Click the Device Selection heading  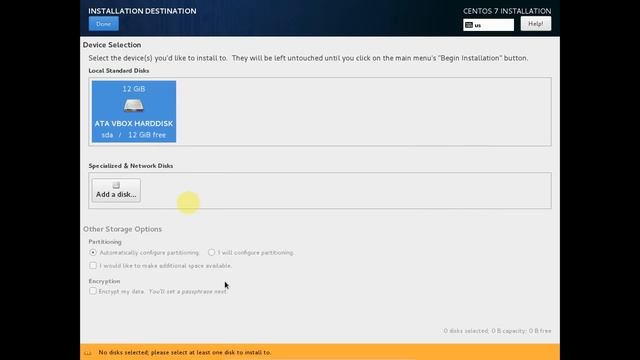(112, 45)
